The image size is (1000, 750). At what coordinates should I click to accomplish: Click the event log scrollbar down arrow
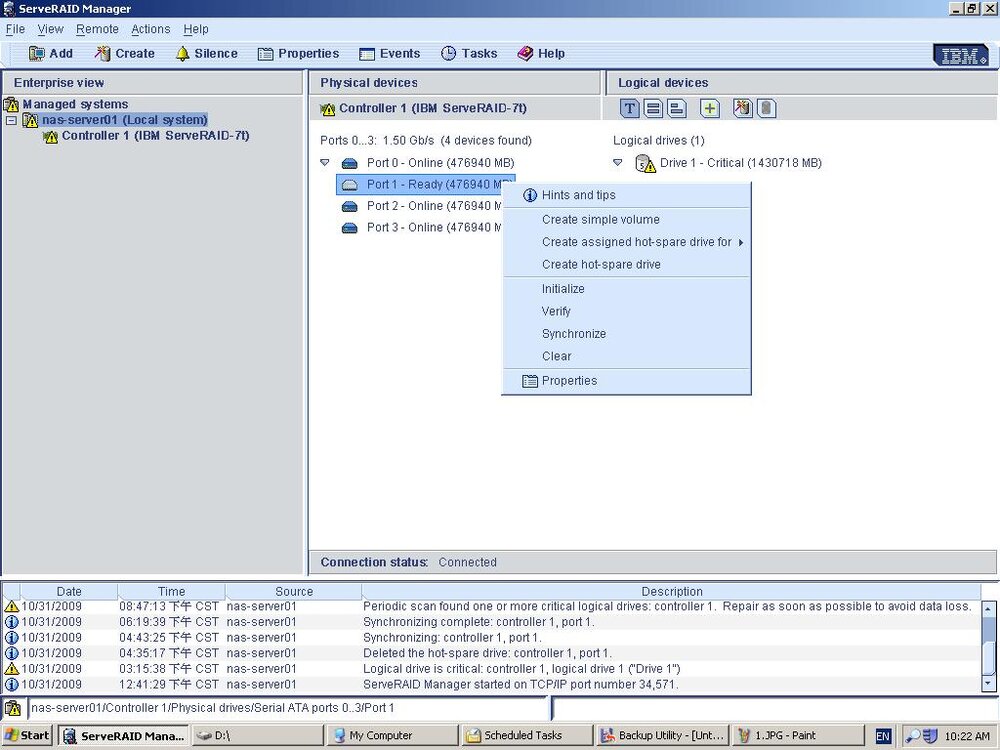(x=989, y=683)
